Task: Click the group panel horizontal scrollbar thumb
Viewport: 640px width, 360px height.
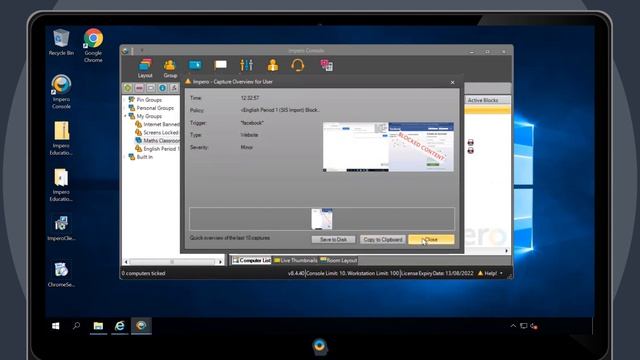Action: coord(172,262)
